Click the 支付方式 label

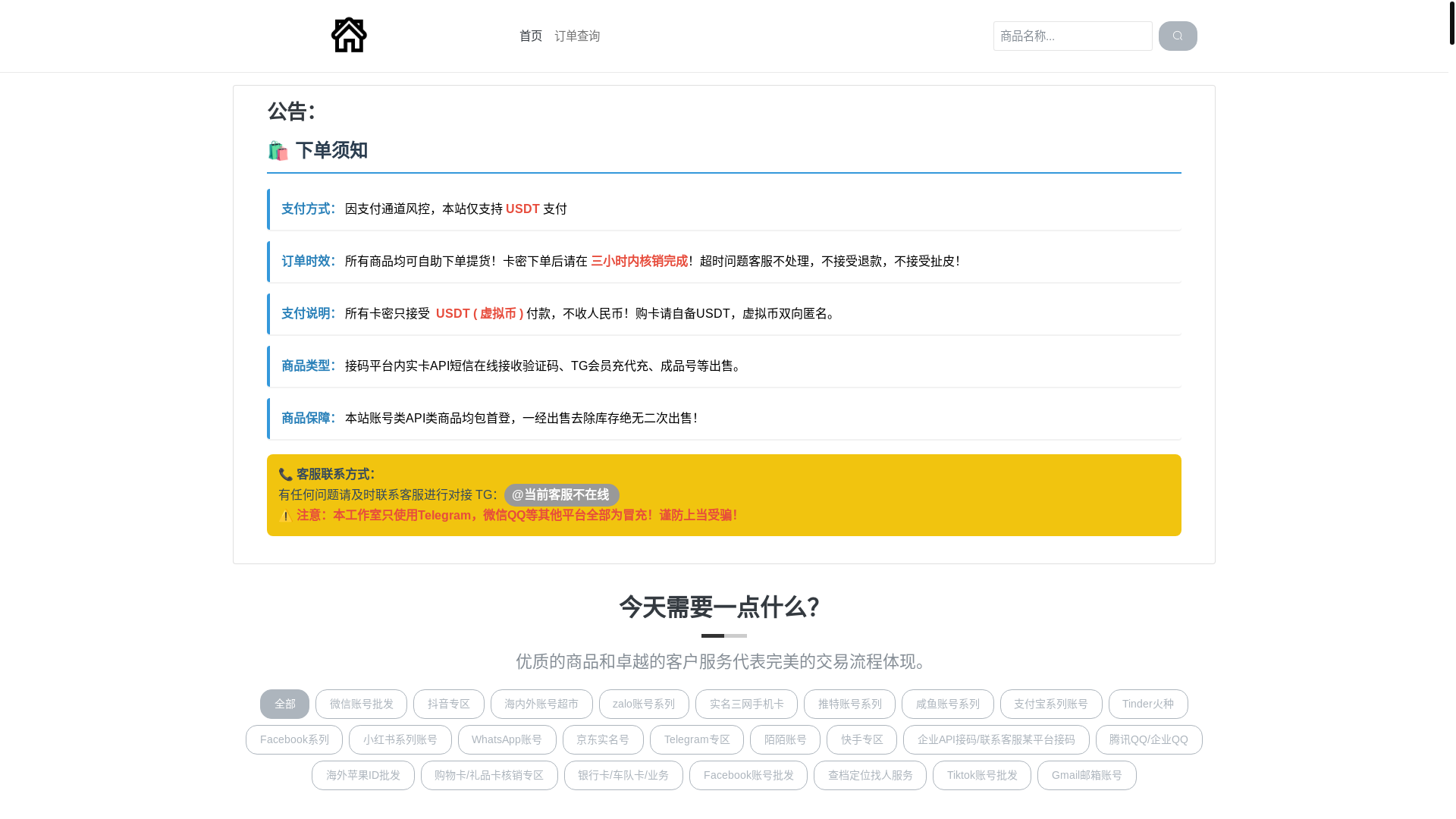click(x=309, y=209)
